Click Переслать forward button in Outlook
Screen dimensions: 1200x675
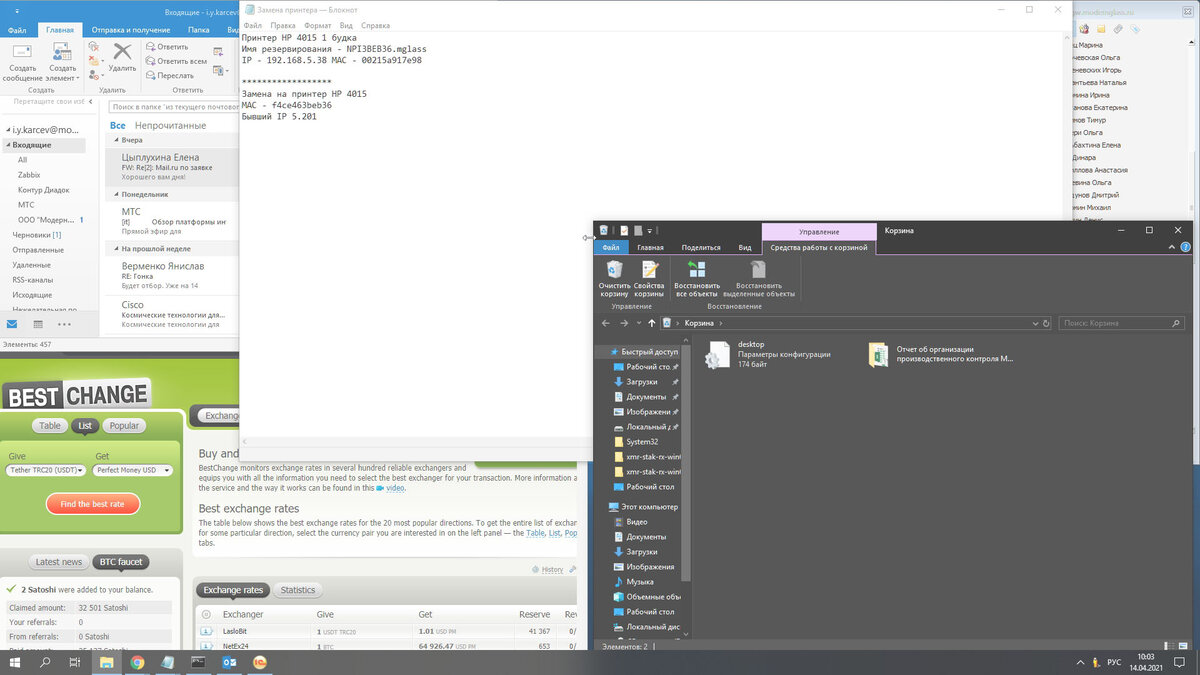pos(169,75)
